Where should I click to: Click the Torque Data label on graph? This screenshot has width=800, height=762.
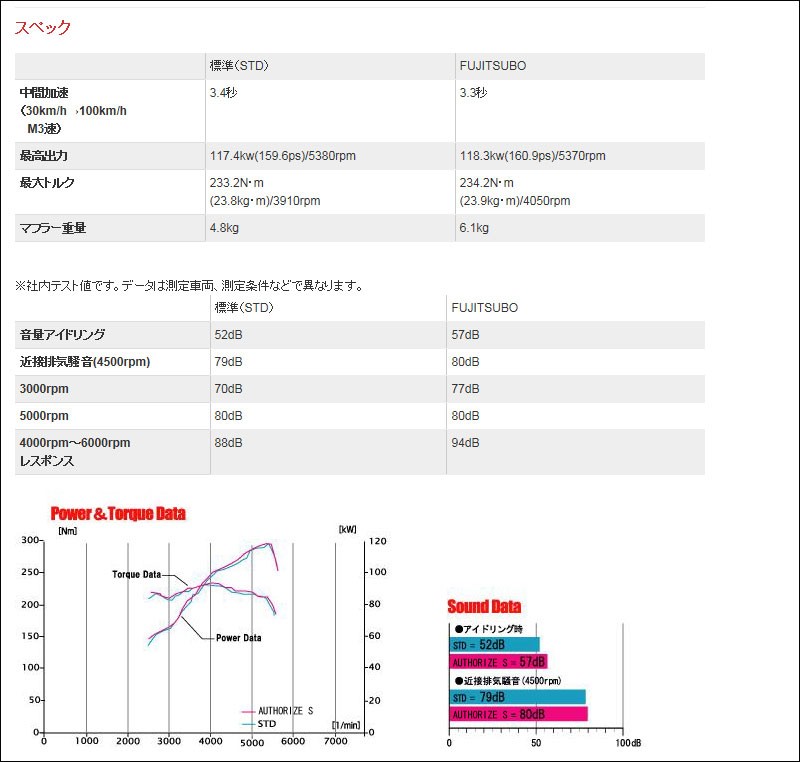pyautogui.click(x=136, y=575)
